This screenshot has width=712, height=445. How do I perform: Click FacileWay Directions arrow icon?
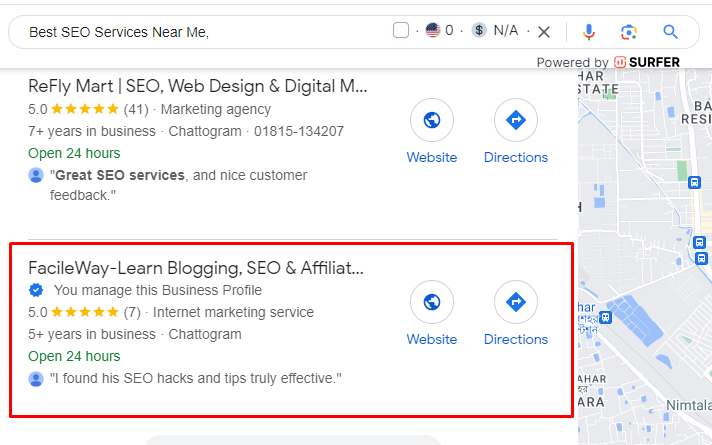click(516, 302)
